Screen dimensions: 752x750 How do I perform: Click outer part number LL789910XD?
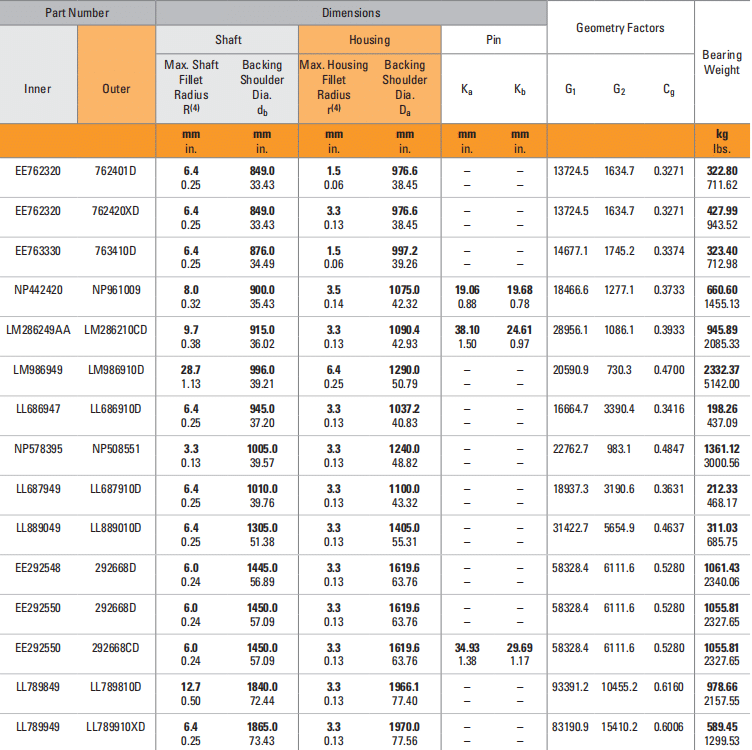[x=116, y=727]
